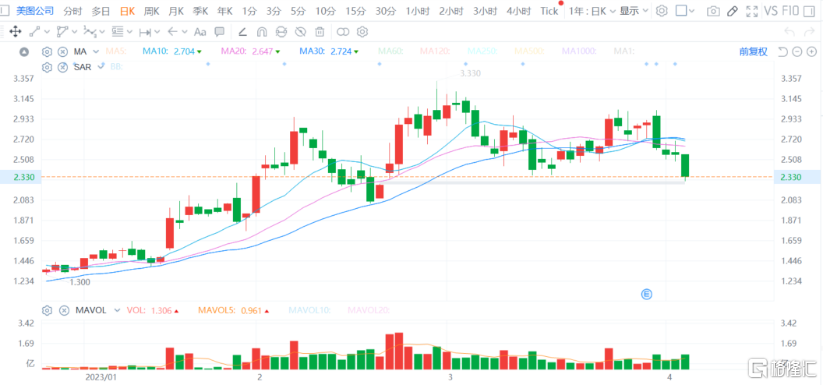Open MA indicator settings gear
This screenshot has width=823, height=385.
47,51
